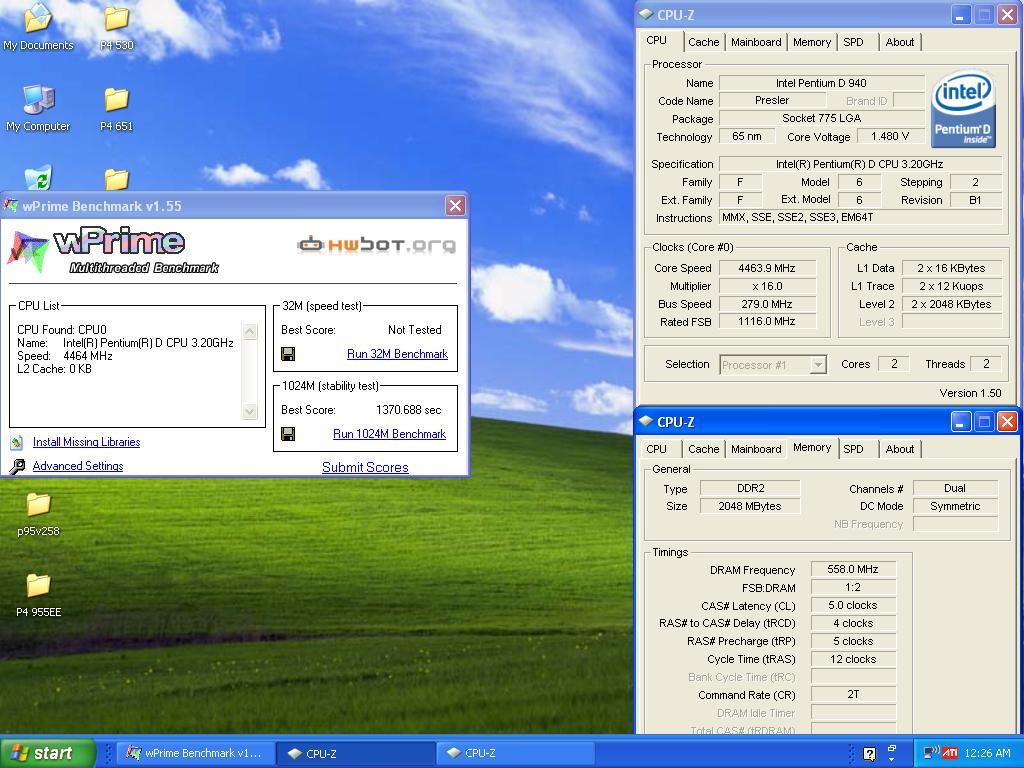
Task: Run the 32M Benchmark
Action: [x=397, y=354]
